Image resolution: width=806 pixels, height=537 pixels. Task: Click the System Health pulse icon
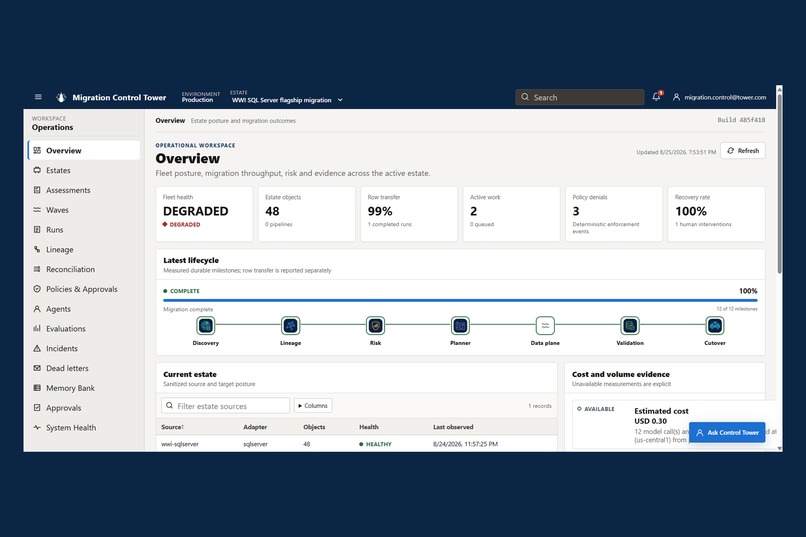tap(37, 428)
